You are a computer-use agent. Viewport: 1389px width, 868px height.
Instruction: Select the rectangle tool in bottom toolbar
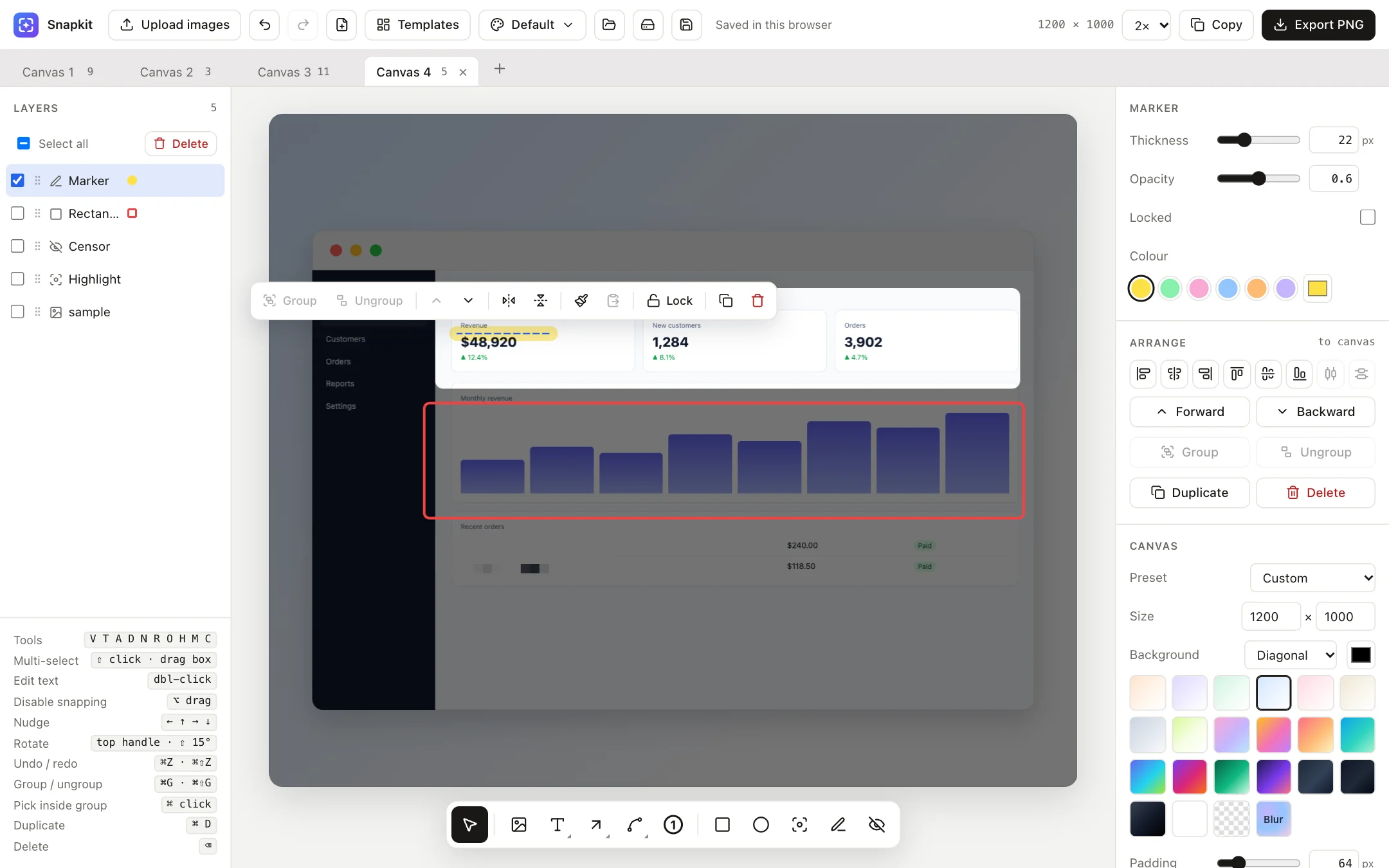coord(722,824)
